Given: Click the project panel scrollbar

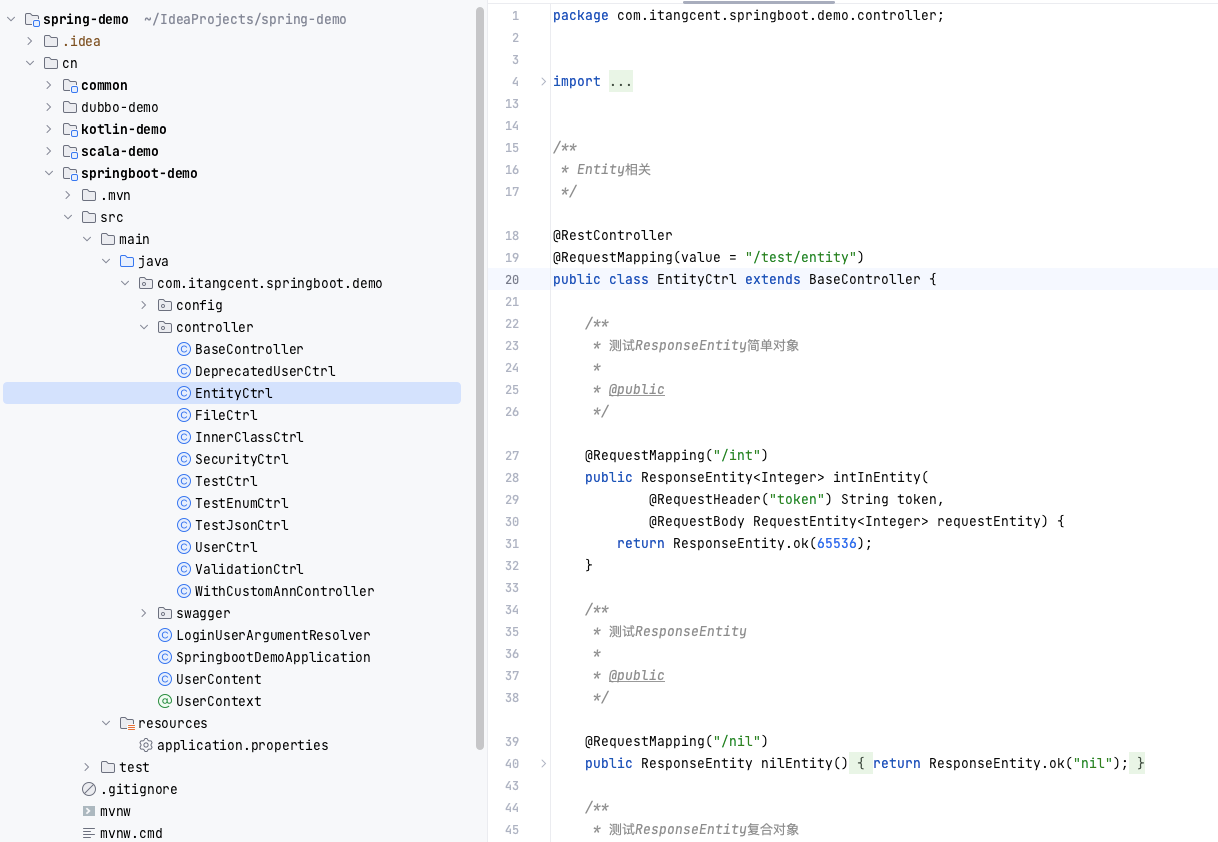Looking at the screenshot, I should tap(479, 400).
